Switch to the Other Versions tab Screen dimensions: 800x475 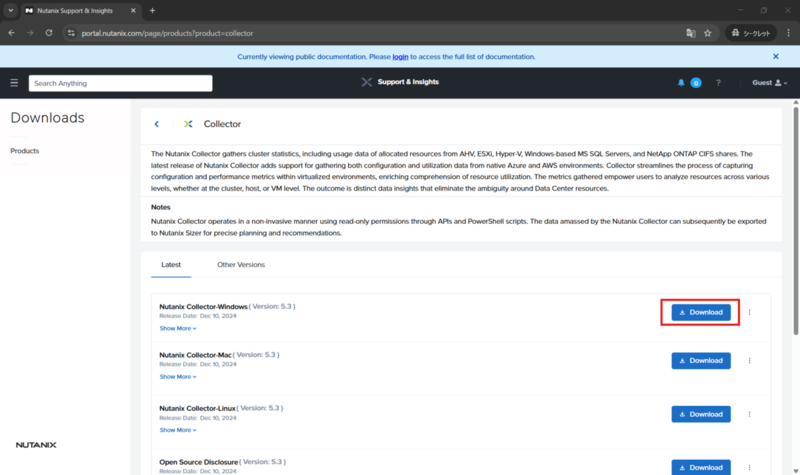241,265
